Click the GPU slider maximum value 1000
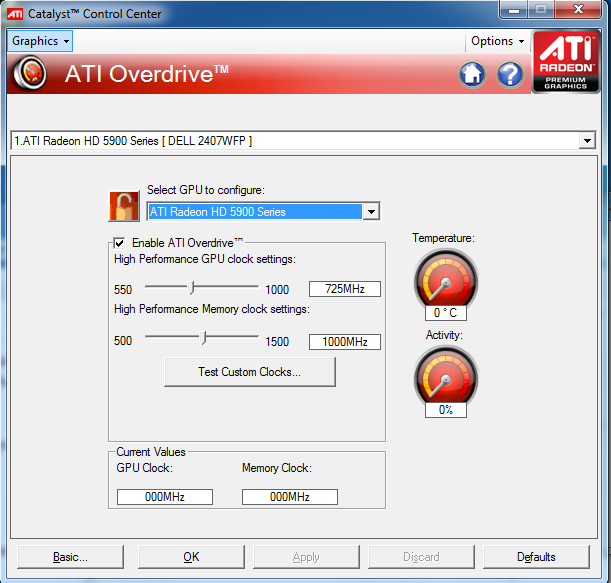 (x=277, y=290)
